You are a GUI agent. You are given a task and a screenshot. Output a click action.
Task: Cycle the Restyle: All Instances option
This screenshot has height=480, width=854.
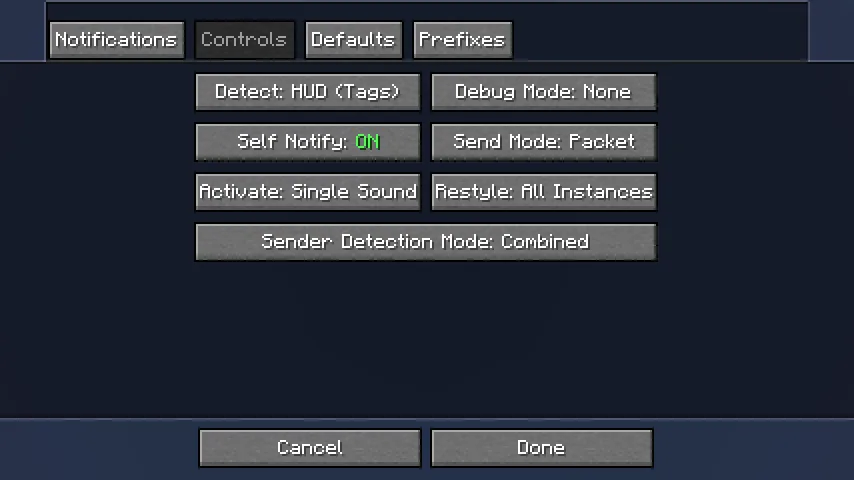pos(544,192)
